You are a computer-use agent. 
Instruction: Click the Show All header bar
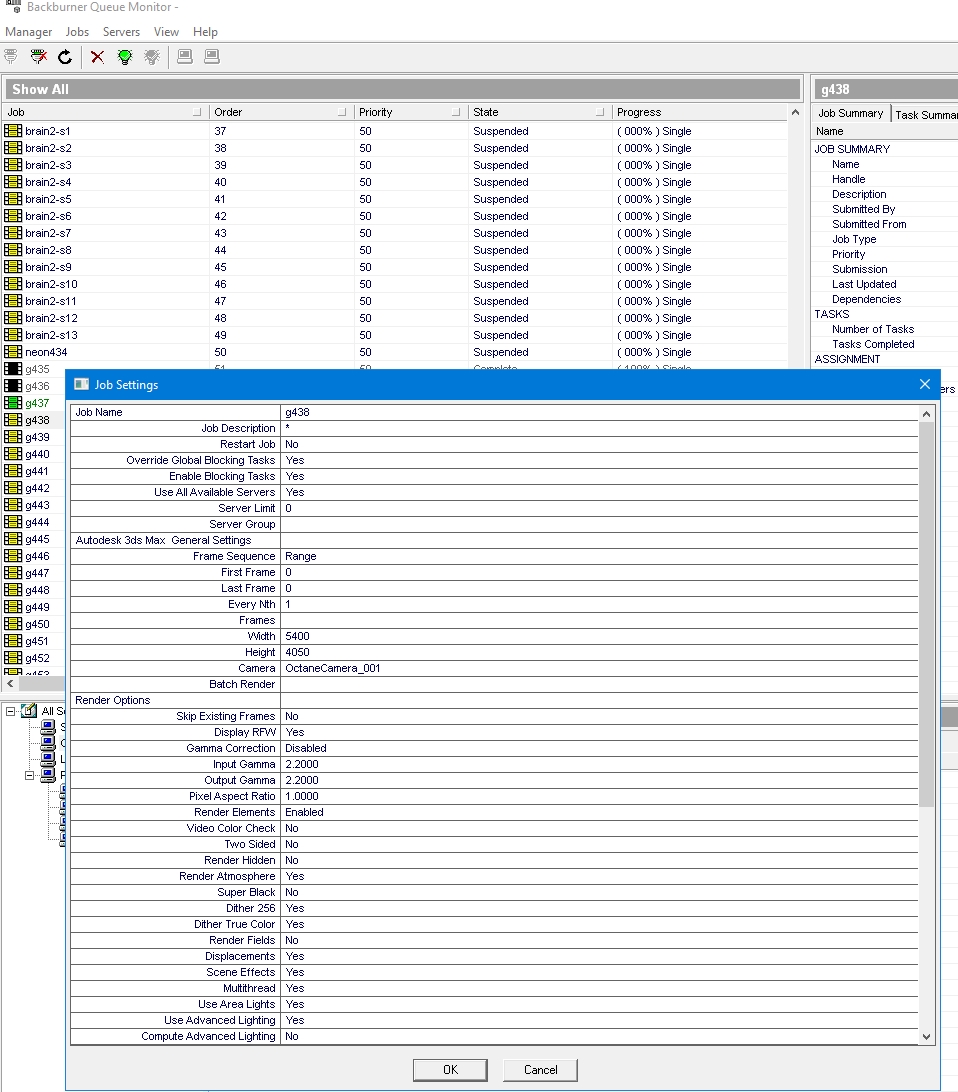click(x=402, y=89)
